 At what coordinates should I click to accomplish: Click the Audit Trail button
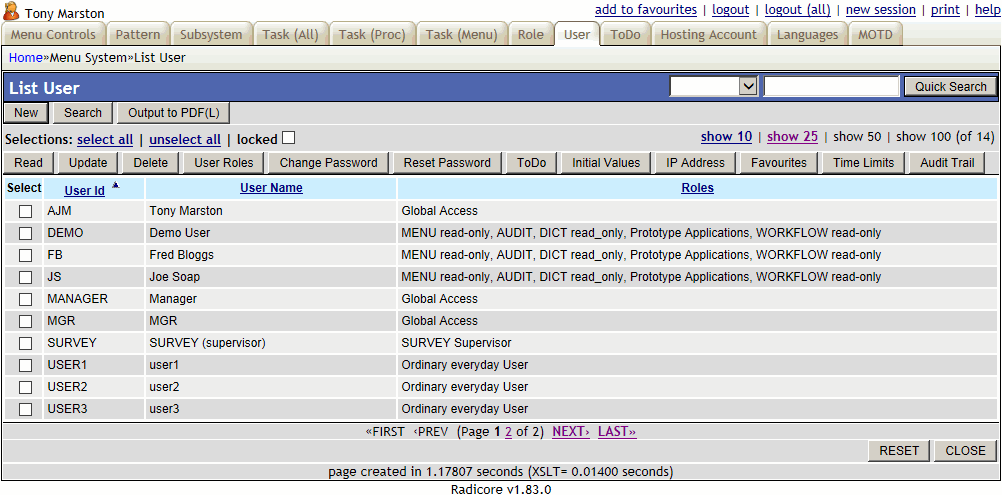947,163
